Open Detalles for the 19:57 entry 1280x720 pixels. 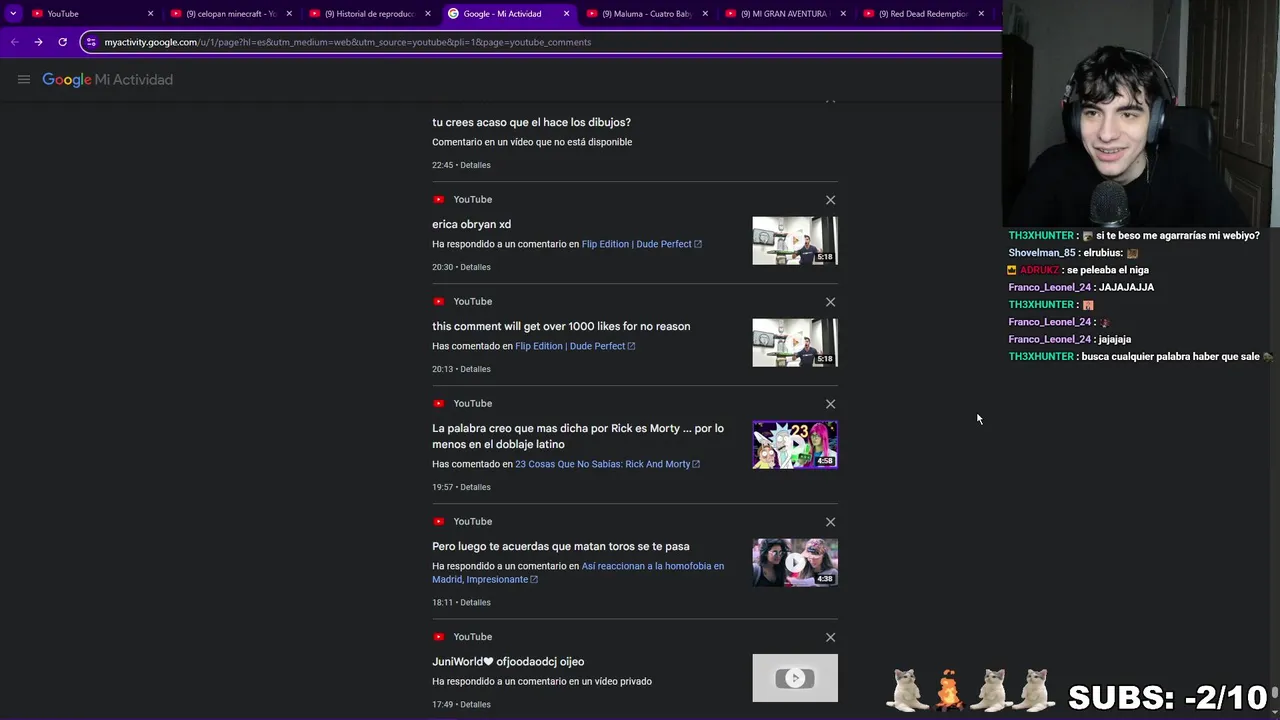(x=475, y=487)
